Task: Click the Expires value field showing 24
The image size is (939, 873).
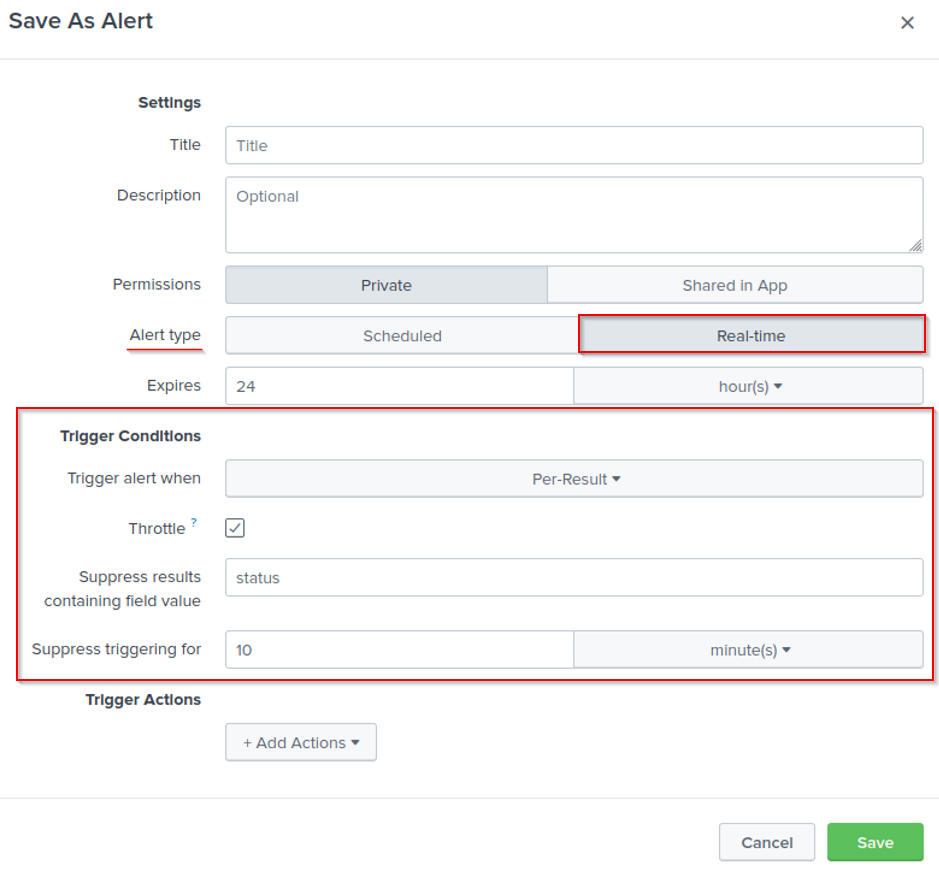Action: click(x=399, y=386)
